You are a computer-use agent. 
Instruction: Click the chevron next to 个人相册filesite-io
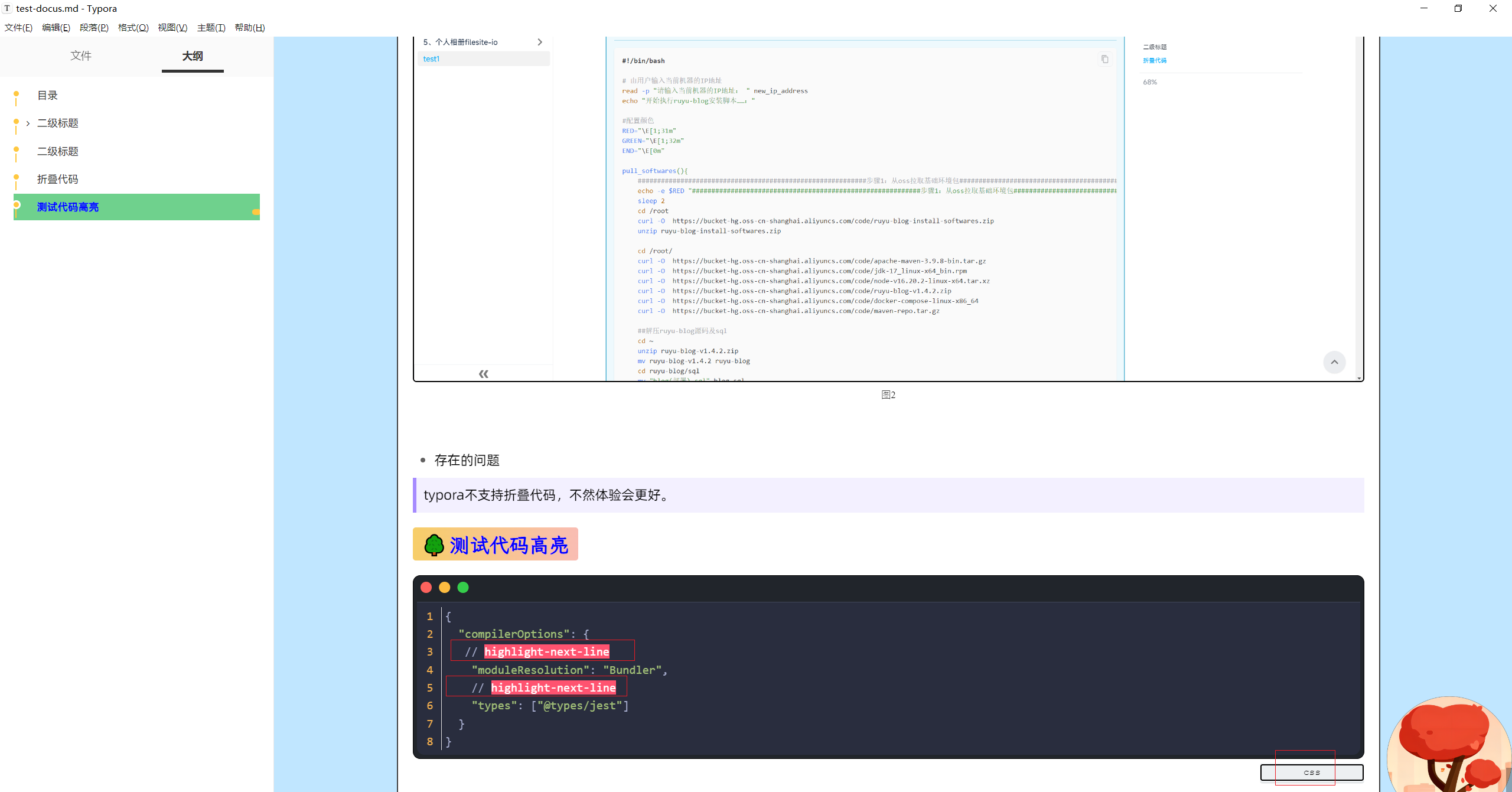pos(540,42)
